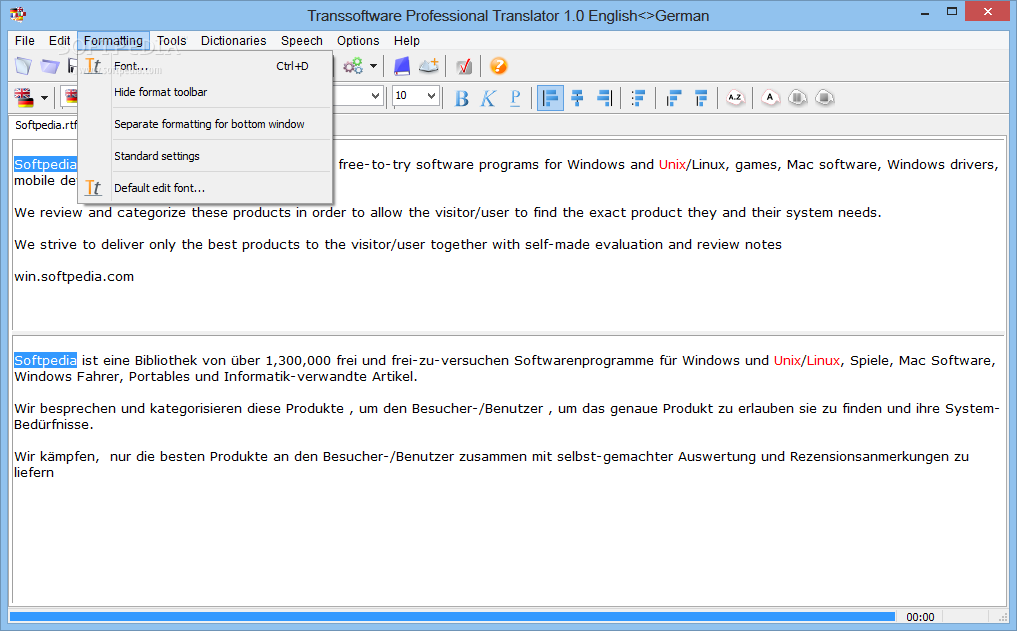
Task: Click the add-to-dictionary open book icon
Action: pyautogui.click(x=429, y=66)
